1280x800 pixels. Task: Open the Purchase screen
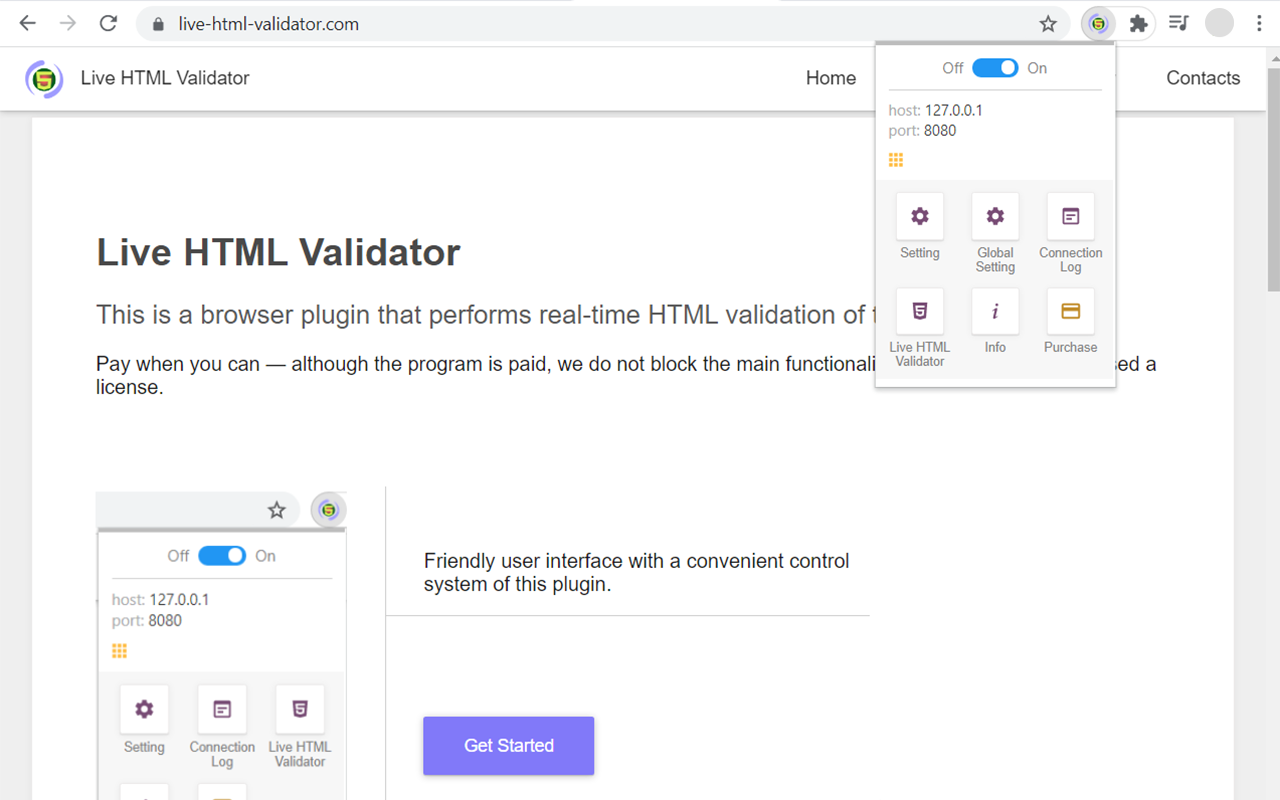1069,311
